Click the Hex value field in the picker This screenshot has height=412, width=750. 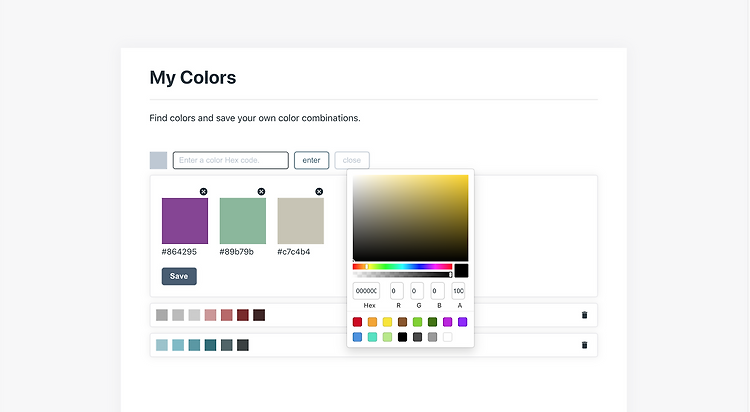pyautogui.click(x=366, y=291)
